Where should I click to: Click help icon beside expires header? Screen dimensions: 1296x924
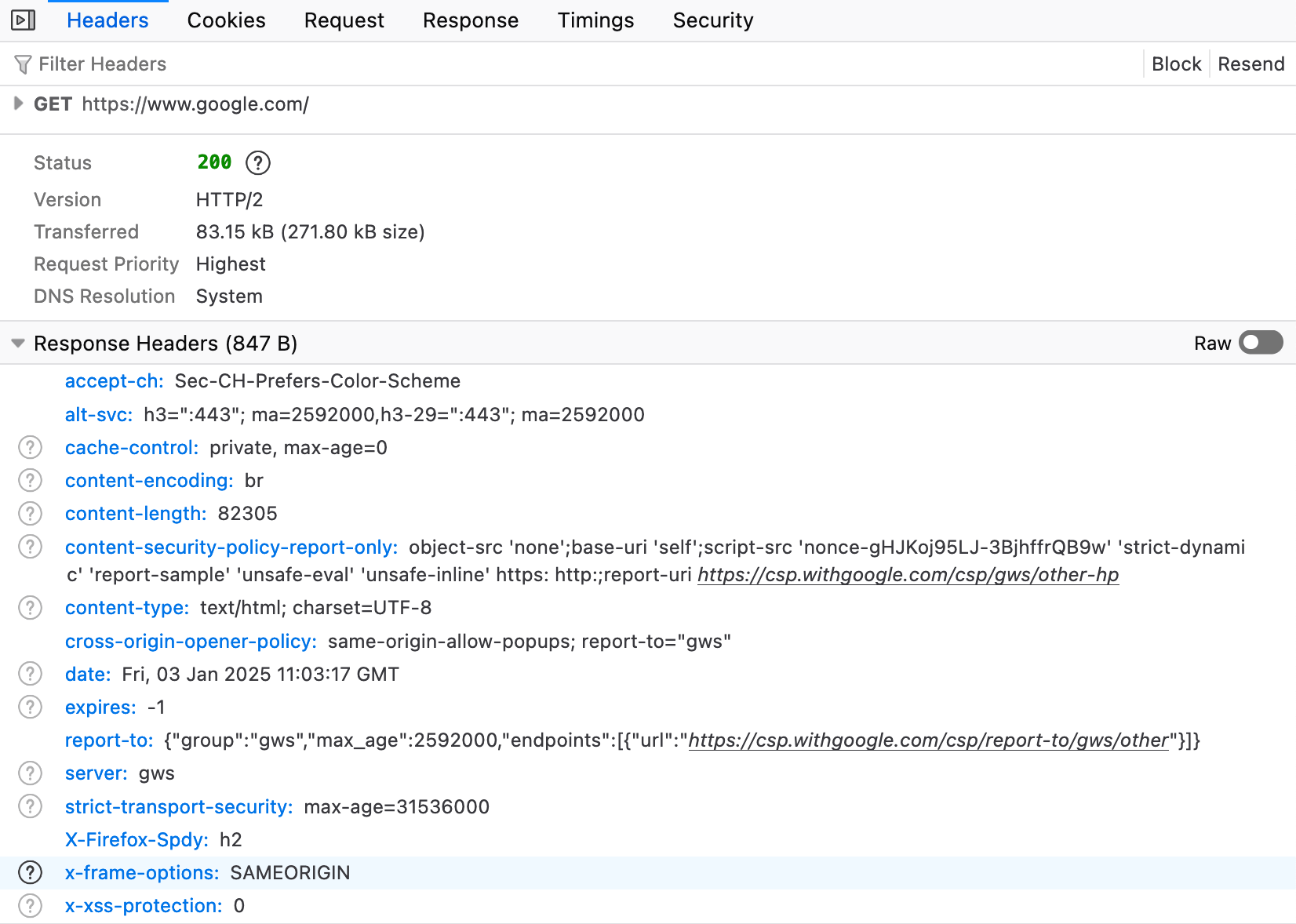click(x=30, y=707)
